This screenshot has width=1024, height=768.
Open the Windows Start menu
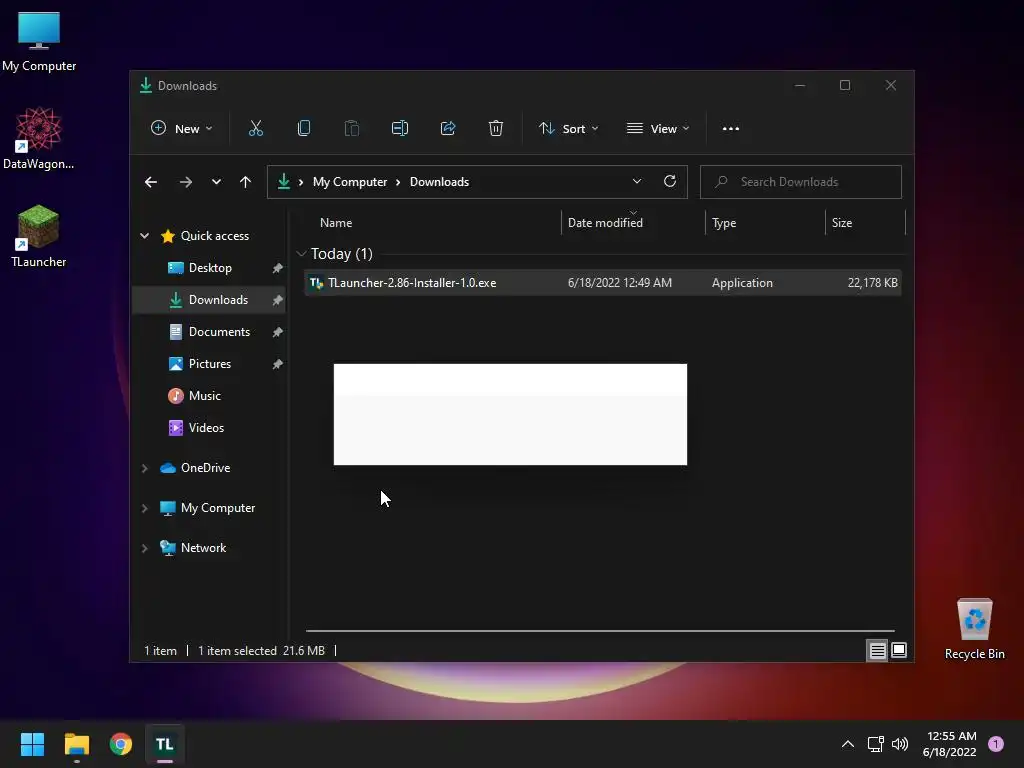pyautogui.click(x=32, y=744)
